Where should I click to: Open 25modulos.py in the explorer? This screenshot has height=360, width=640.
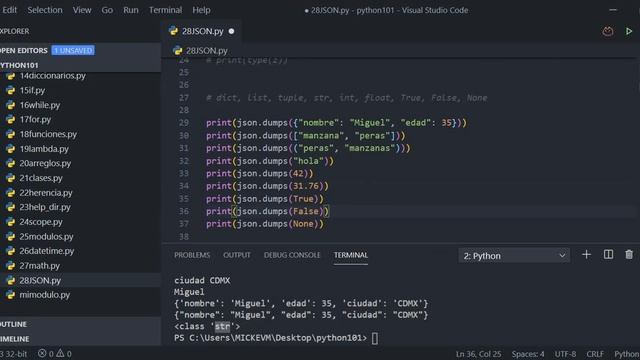46,237
